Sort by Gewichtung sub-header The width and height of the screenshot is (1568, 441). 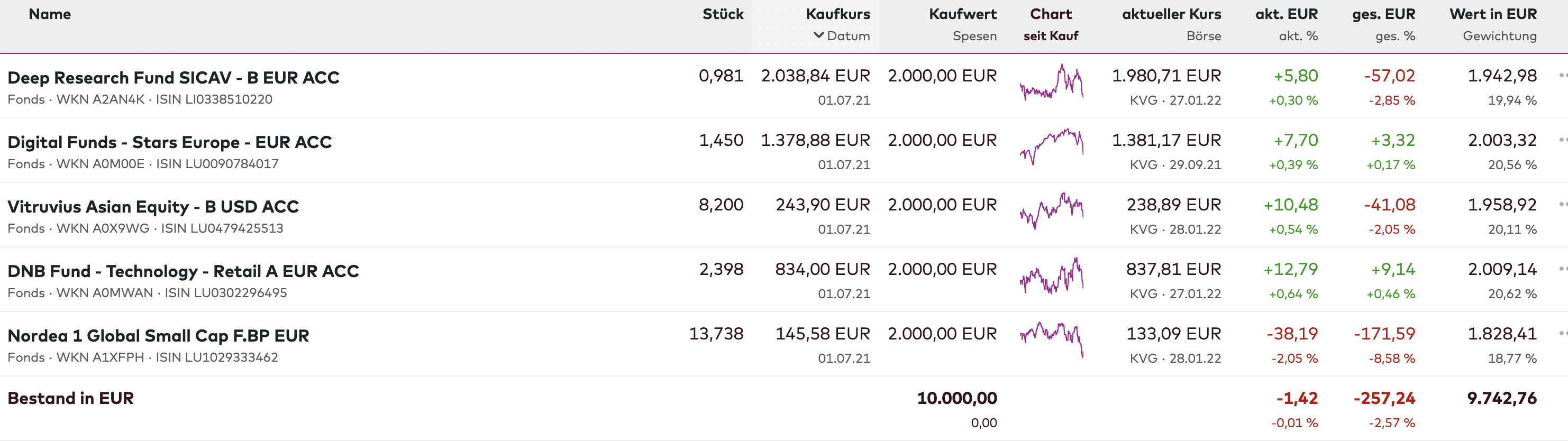[x=1499, y=36]
